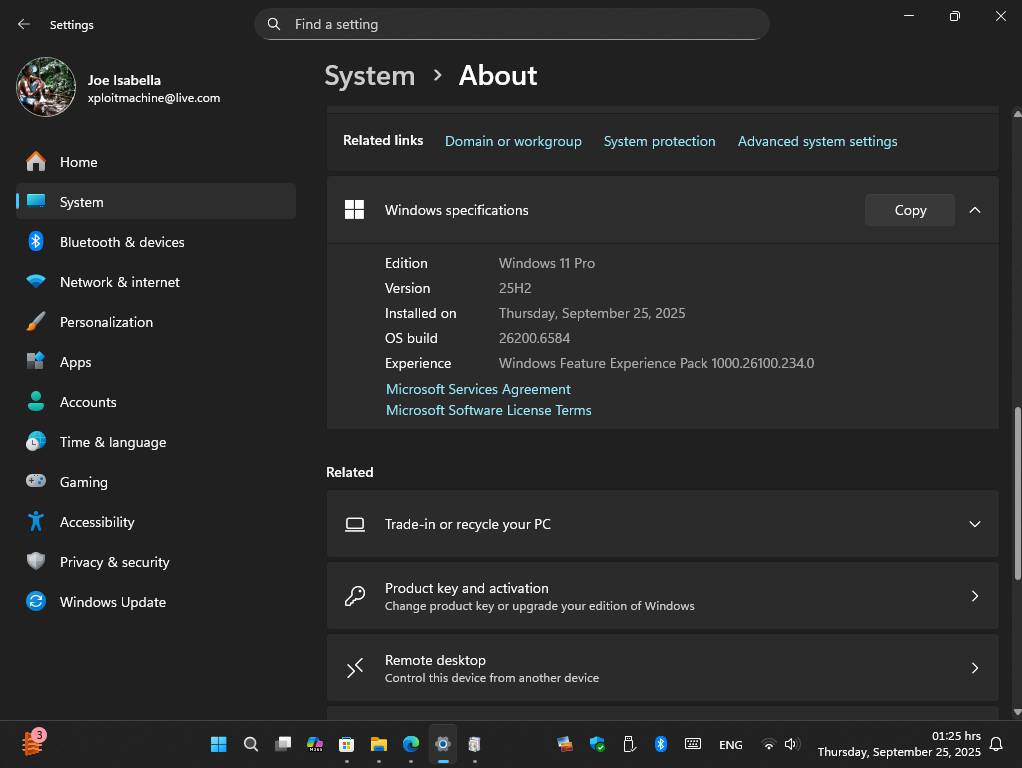Copy the Windows specifications
Screen dimensions: 1022x768
tap(909, 210)
